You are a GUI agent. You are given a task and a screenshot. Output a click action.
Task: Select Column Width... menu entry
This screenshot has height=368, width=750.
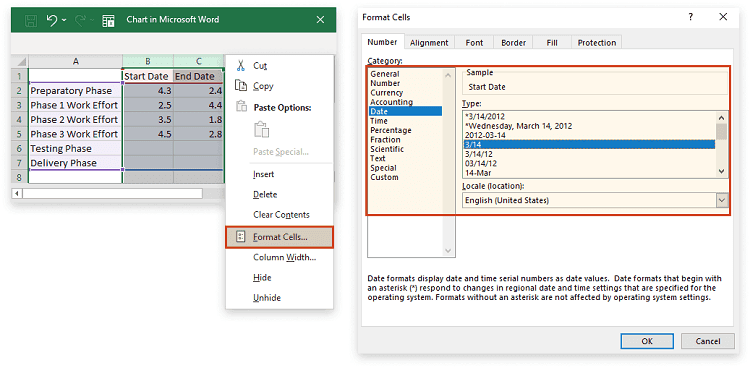click(285, 257)
